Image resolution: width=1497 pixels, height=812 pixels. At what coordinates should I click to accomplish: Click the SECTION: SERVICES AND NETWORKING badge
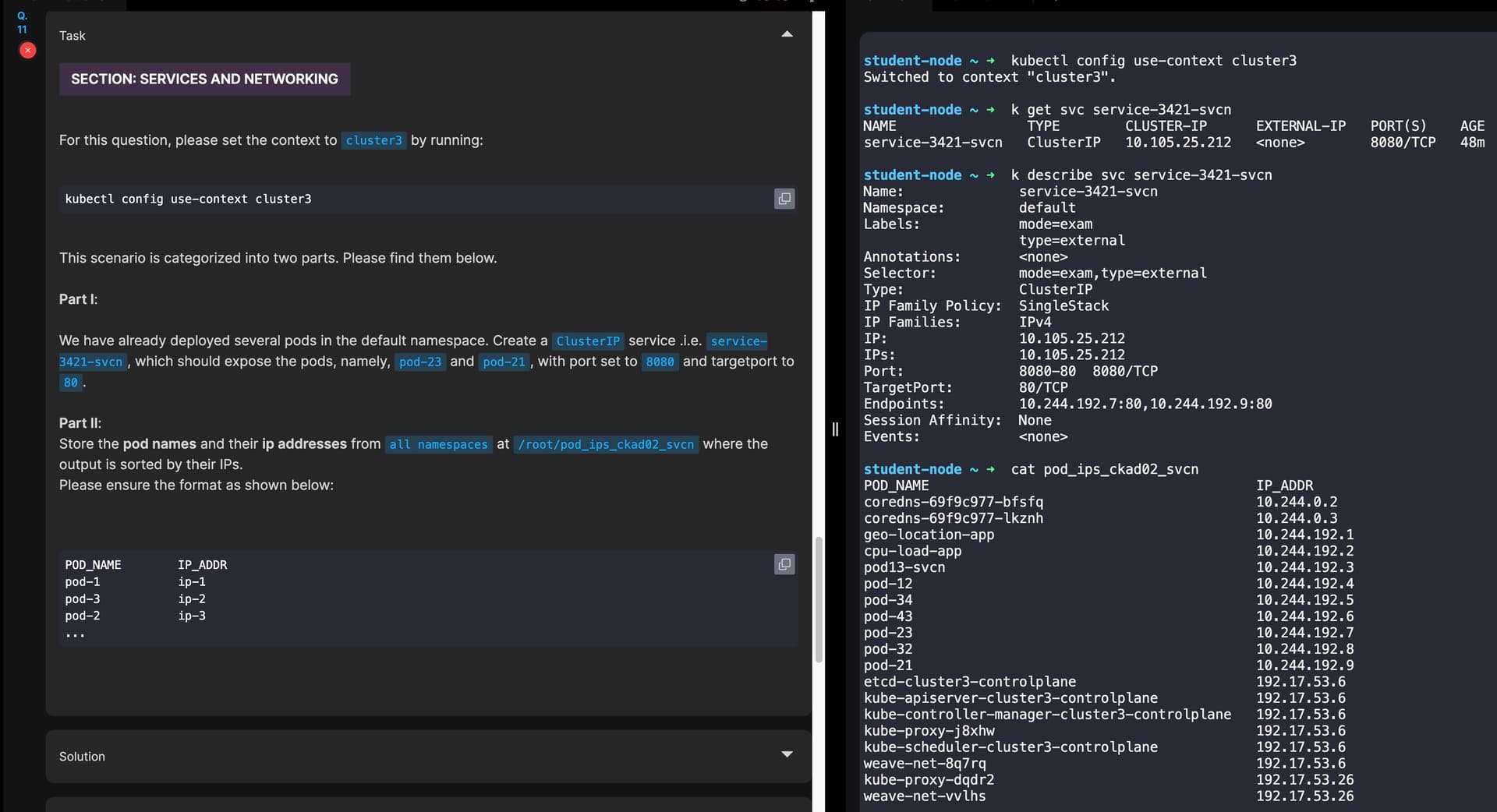[204, 79]
